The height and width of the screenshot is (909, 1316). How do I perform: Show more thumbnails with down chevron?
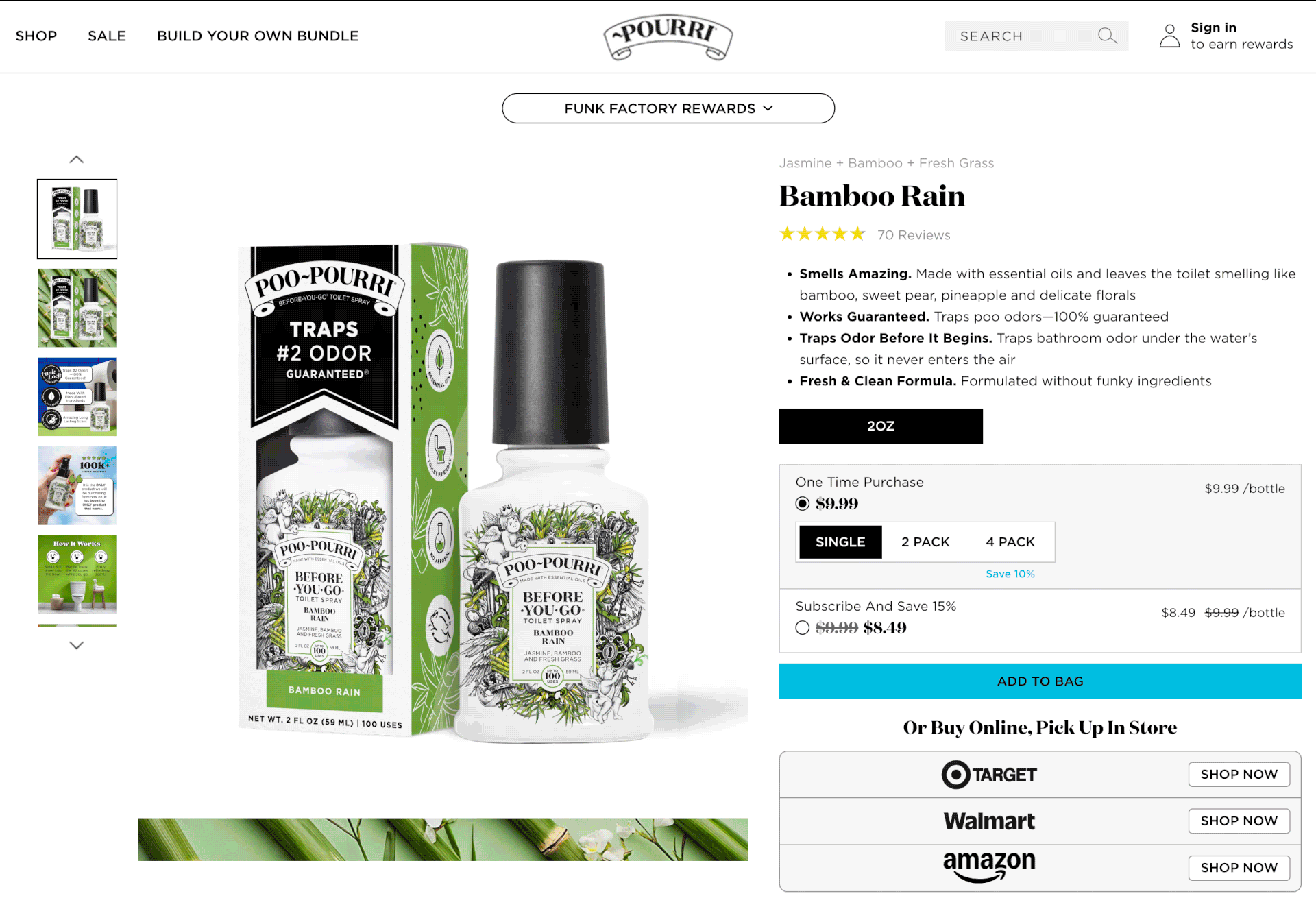click(77, 645)
